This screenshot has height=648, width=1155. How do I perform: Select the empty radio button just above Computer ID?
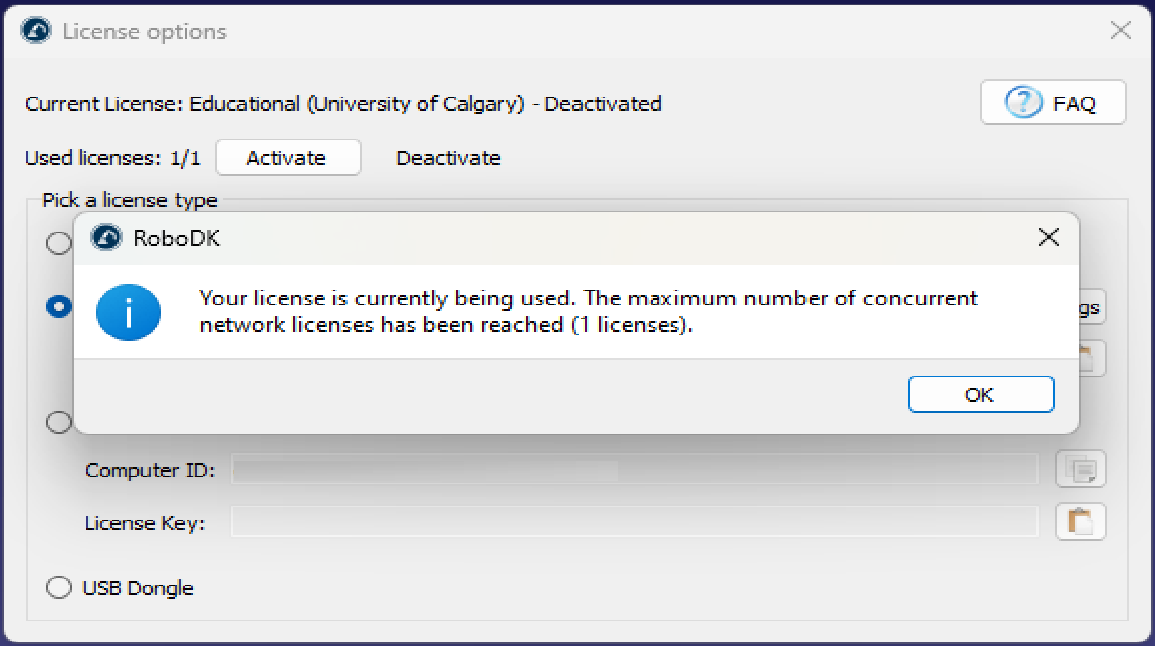tap(60, 422)
